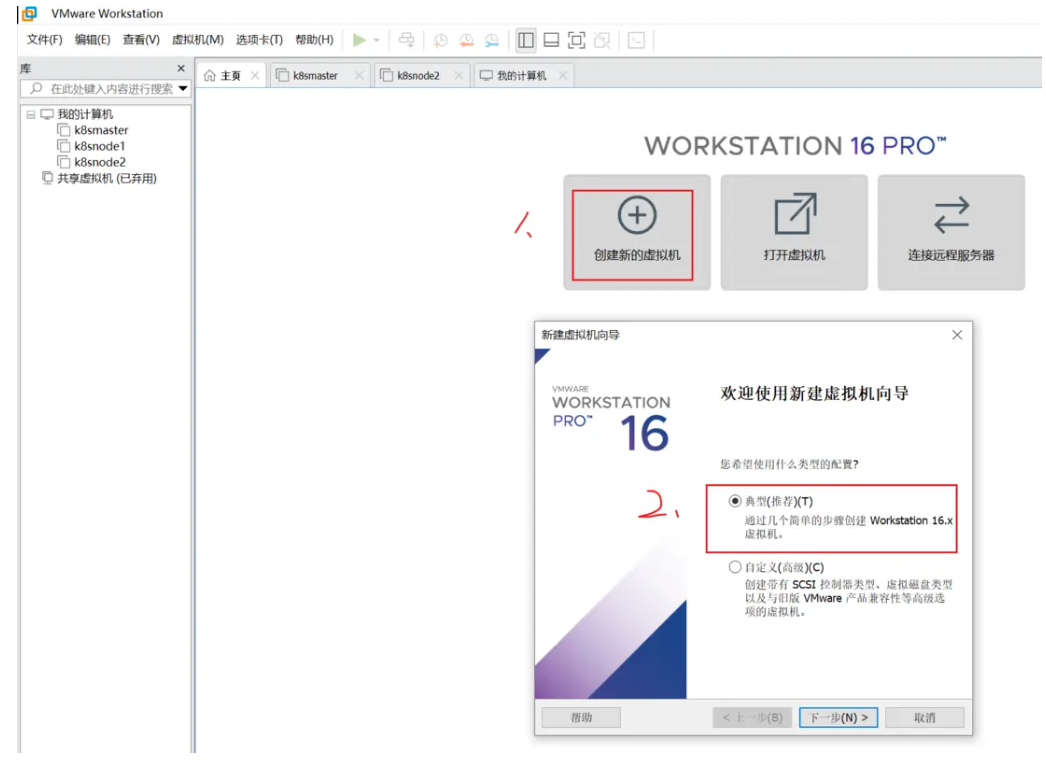The width and height of the screenshot is (1046, 765).
Task: Open the library search dropdown arrow
Action: pyautogui.click(x=183, y=89)
